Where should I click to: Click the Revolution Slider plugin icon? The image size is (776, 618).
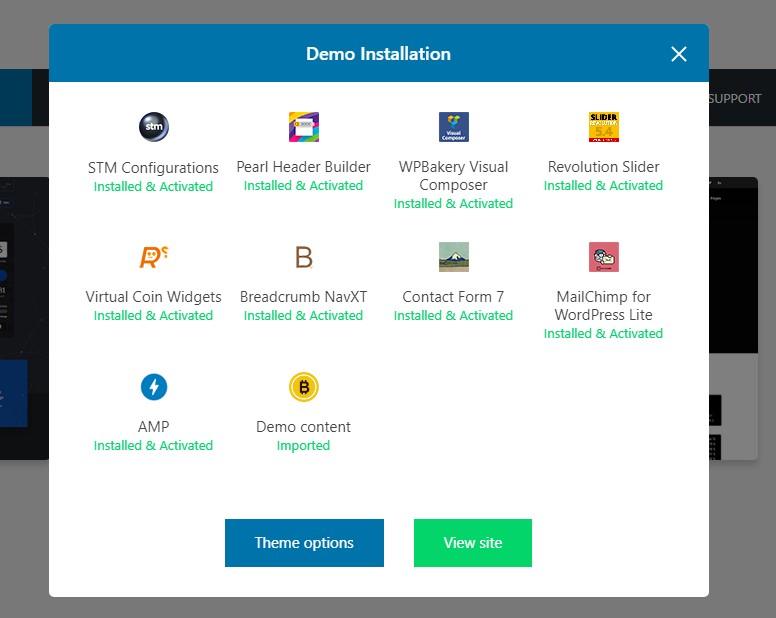click(603, 127)
